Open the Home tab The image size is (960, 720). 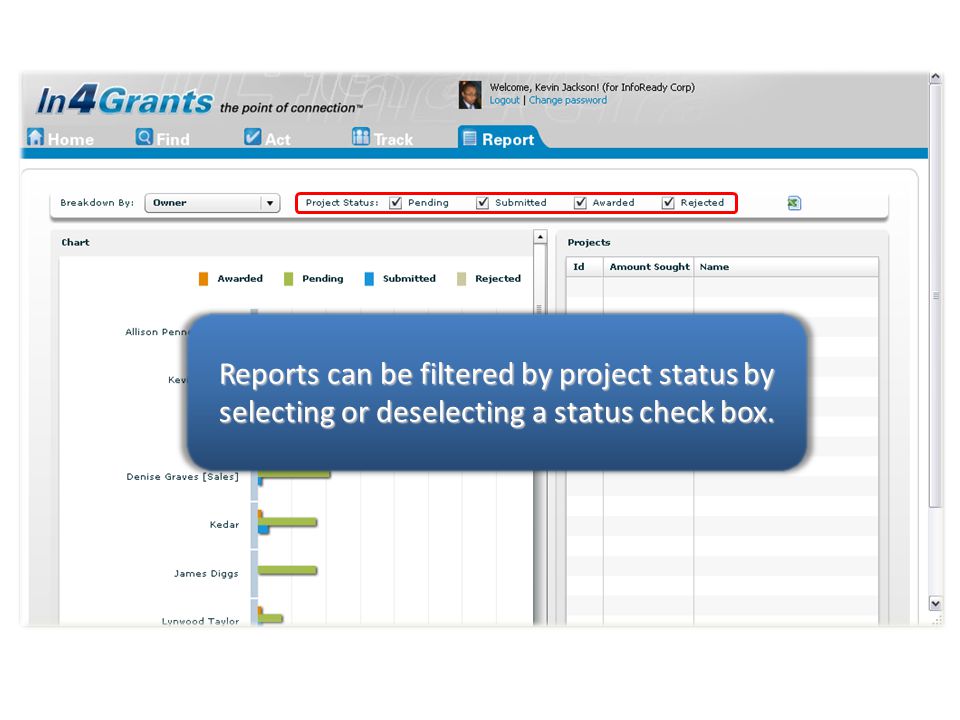click(x=61, y=138)
